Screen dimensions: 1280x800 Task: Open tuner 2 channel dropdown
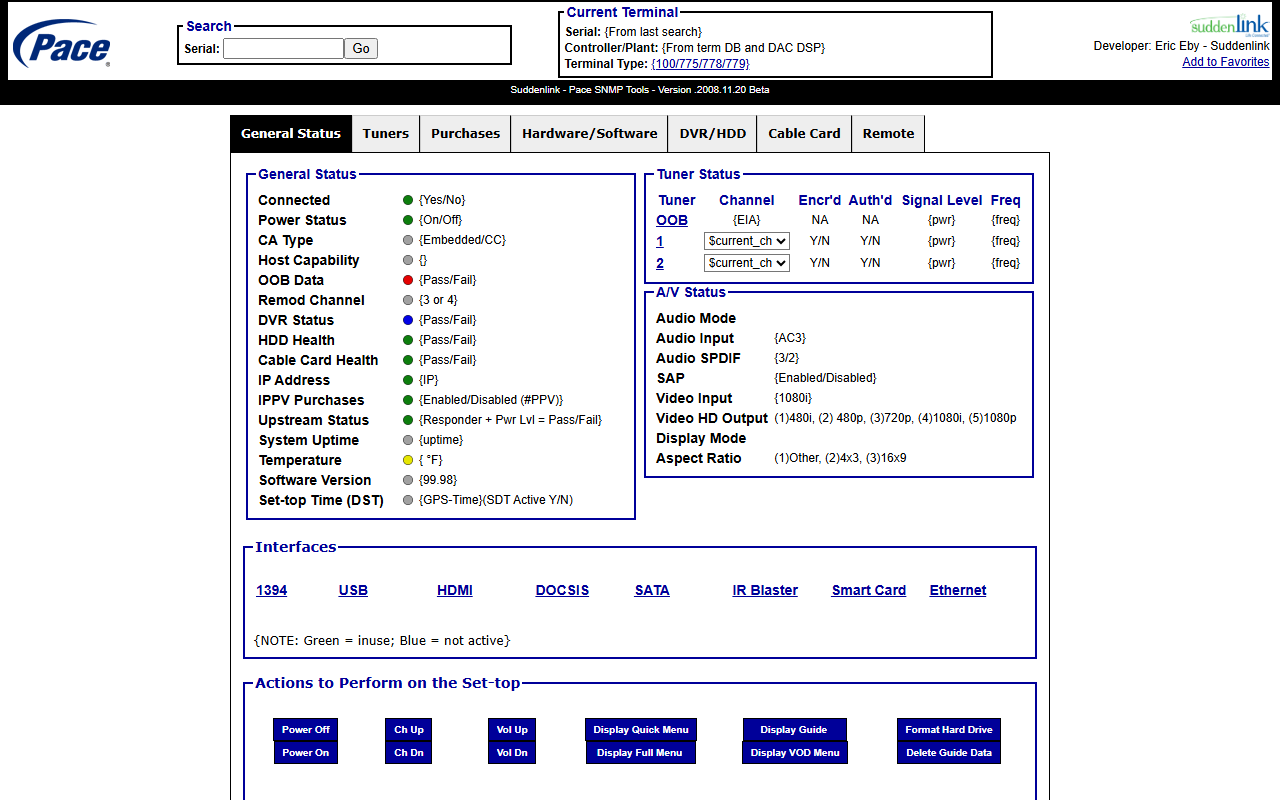(x=747, y=263)
